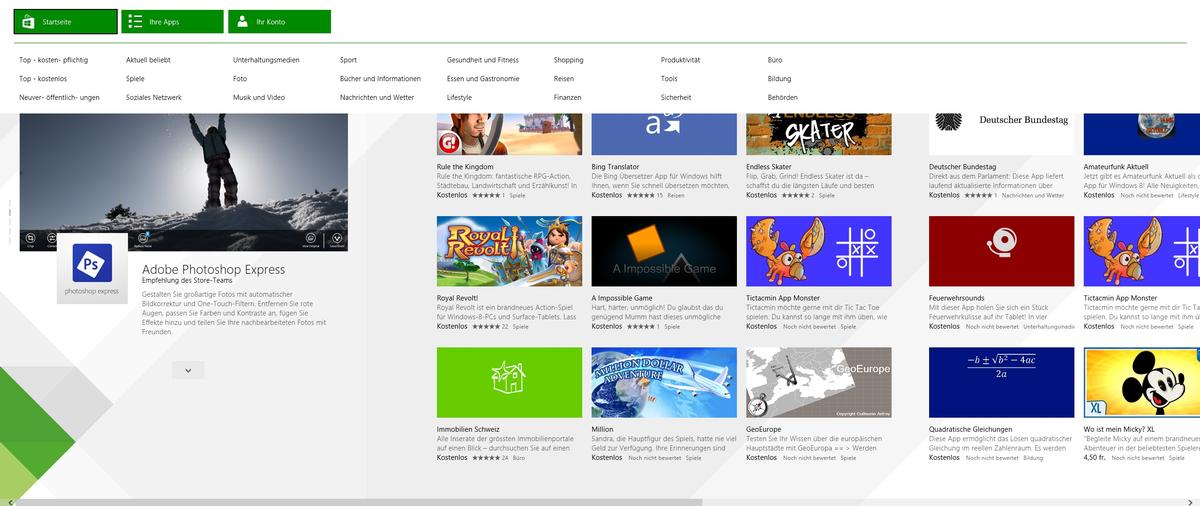The image size is (1200, 506).
Task: Open the Büro category
Action: click(x=774, y=60)
